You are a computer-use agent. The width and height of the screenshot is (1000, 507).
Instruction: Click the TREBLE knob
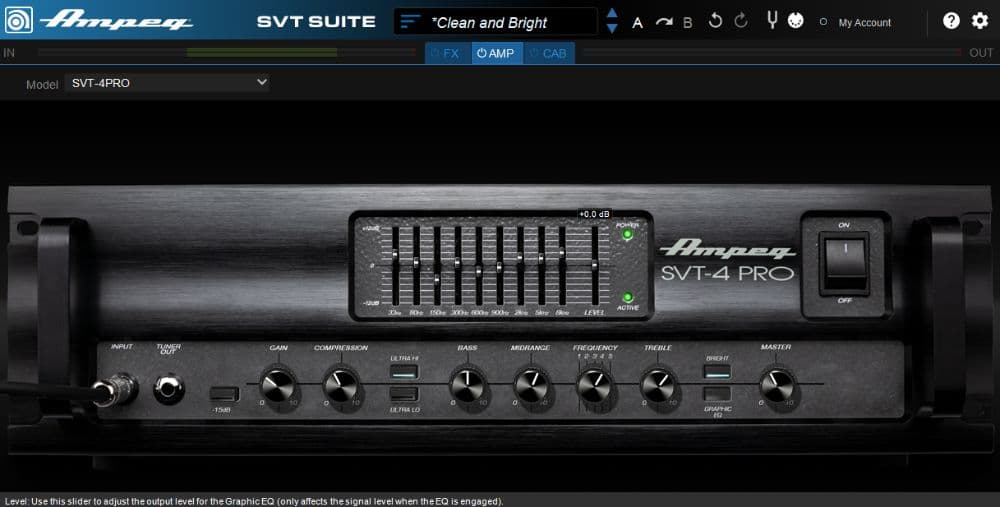pyautogui.click(x=658, y=386)
